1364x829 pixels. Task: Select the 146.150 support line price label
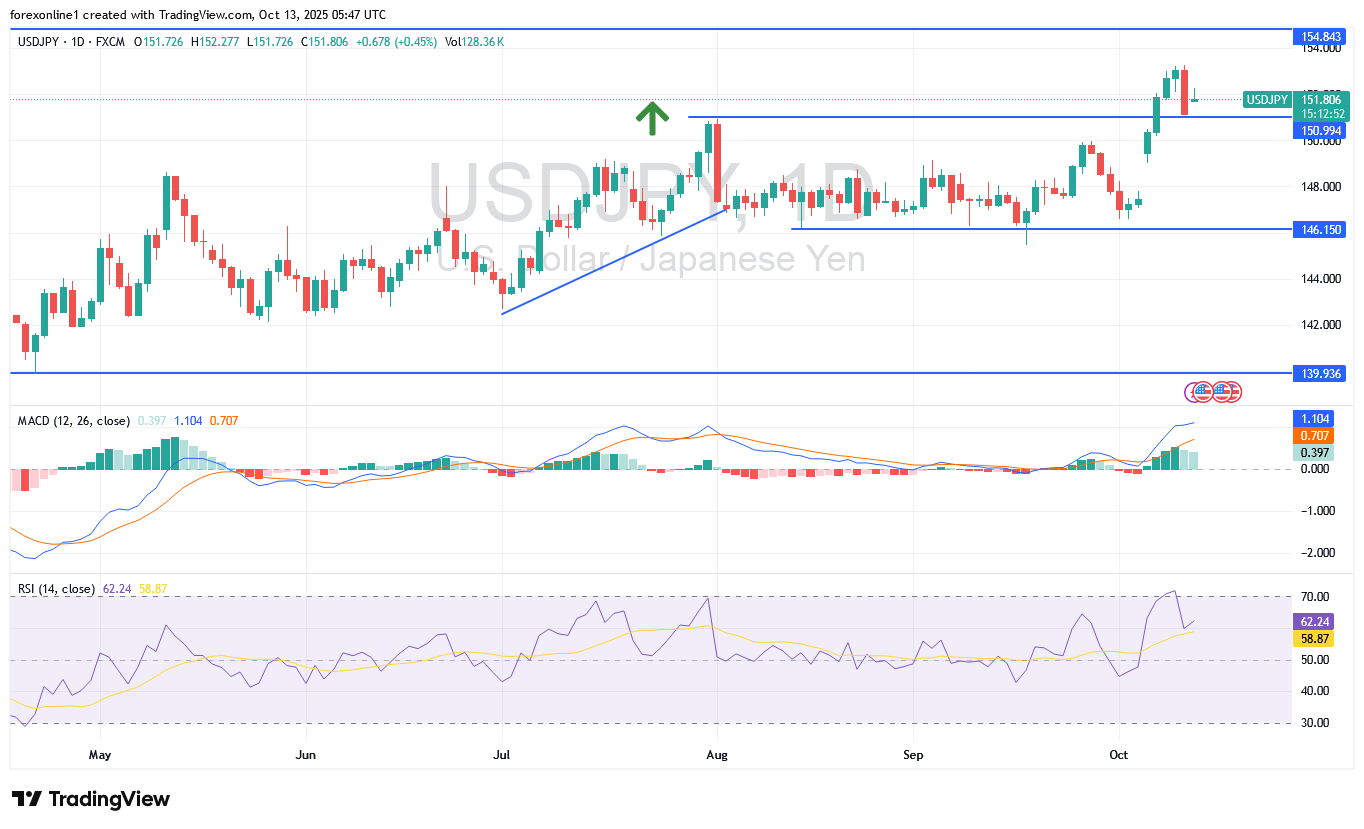[1321, 229]
